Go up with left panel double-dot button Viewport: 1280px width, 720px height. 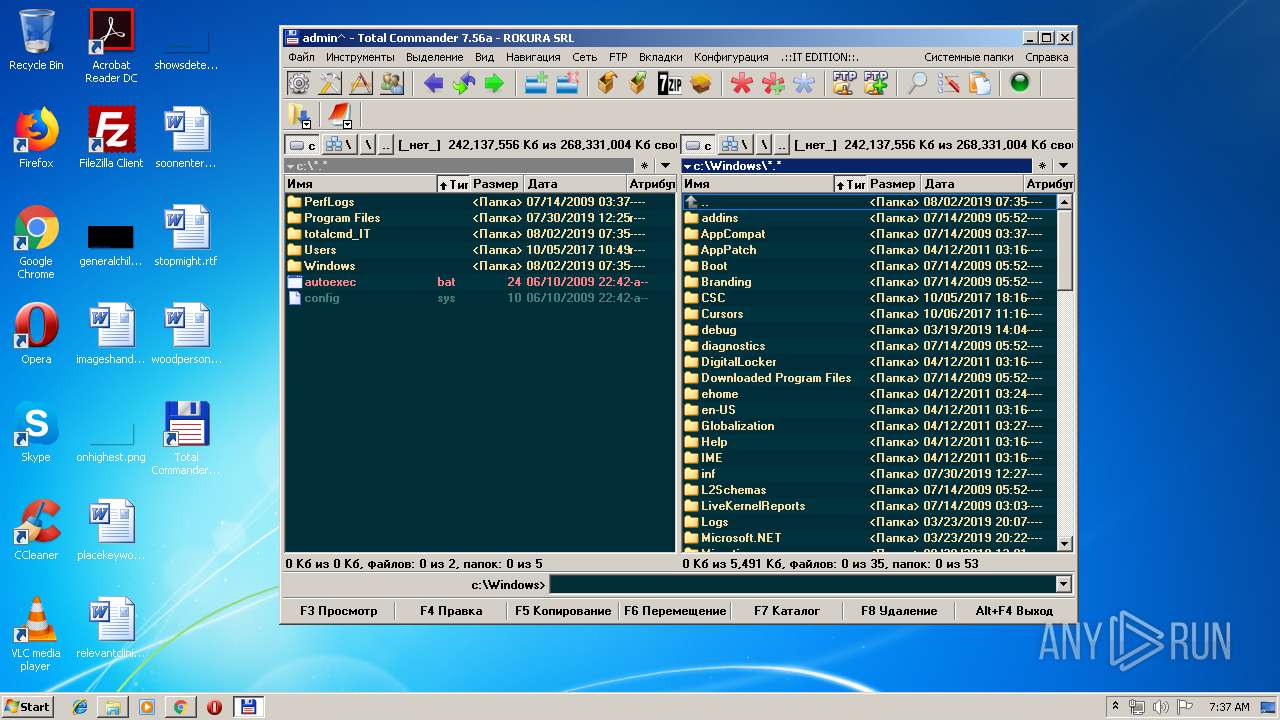387,145
